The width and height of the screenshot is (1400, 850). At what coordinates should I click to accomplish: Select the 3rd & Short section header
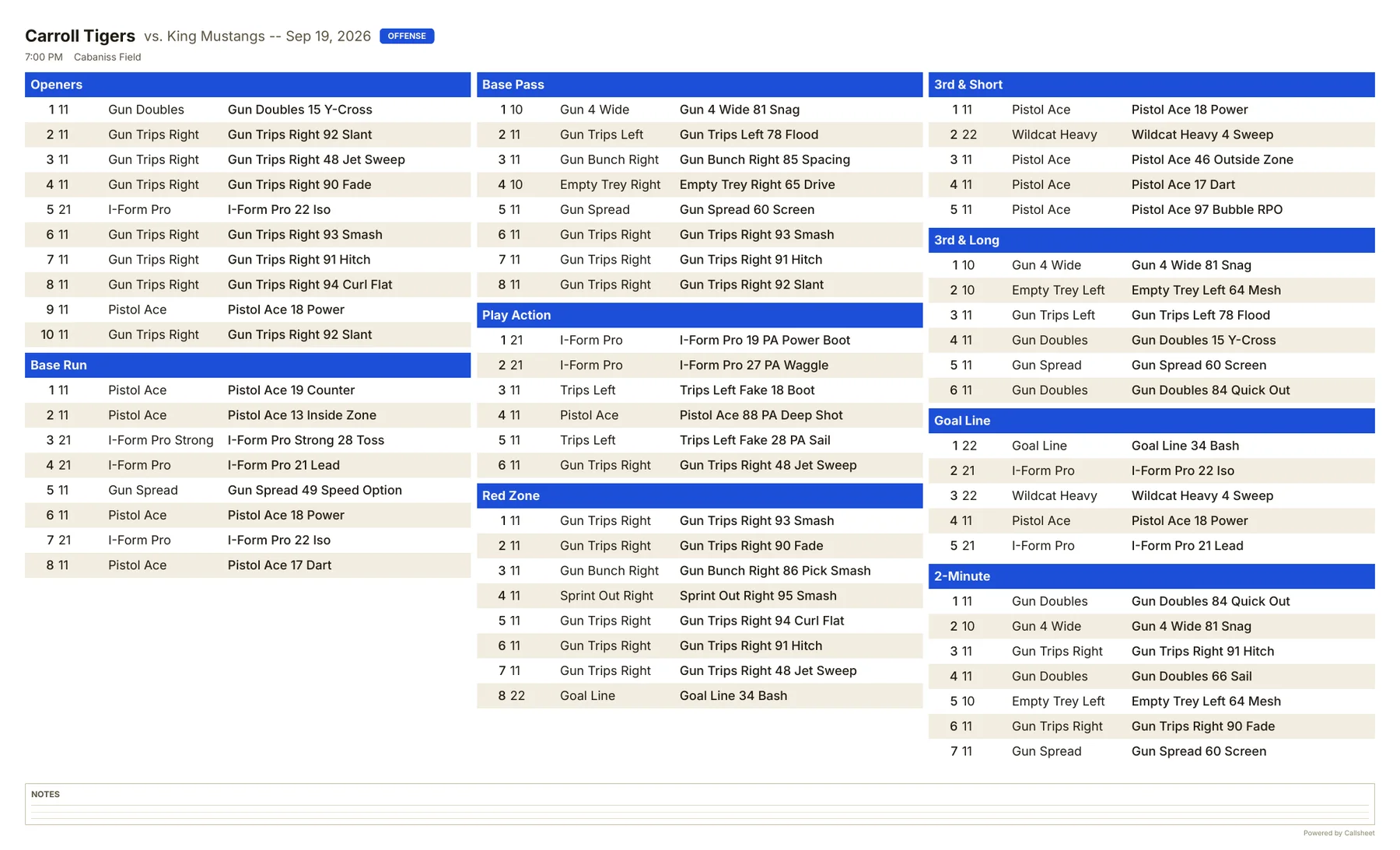(1151, 85)
